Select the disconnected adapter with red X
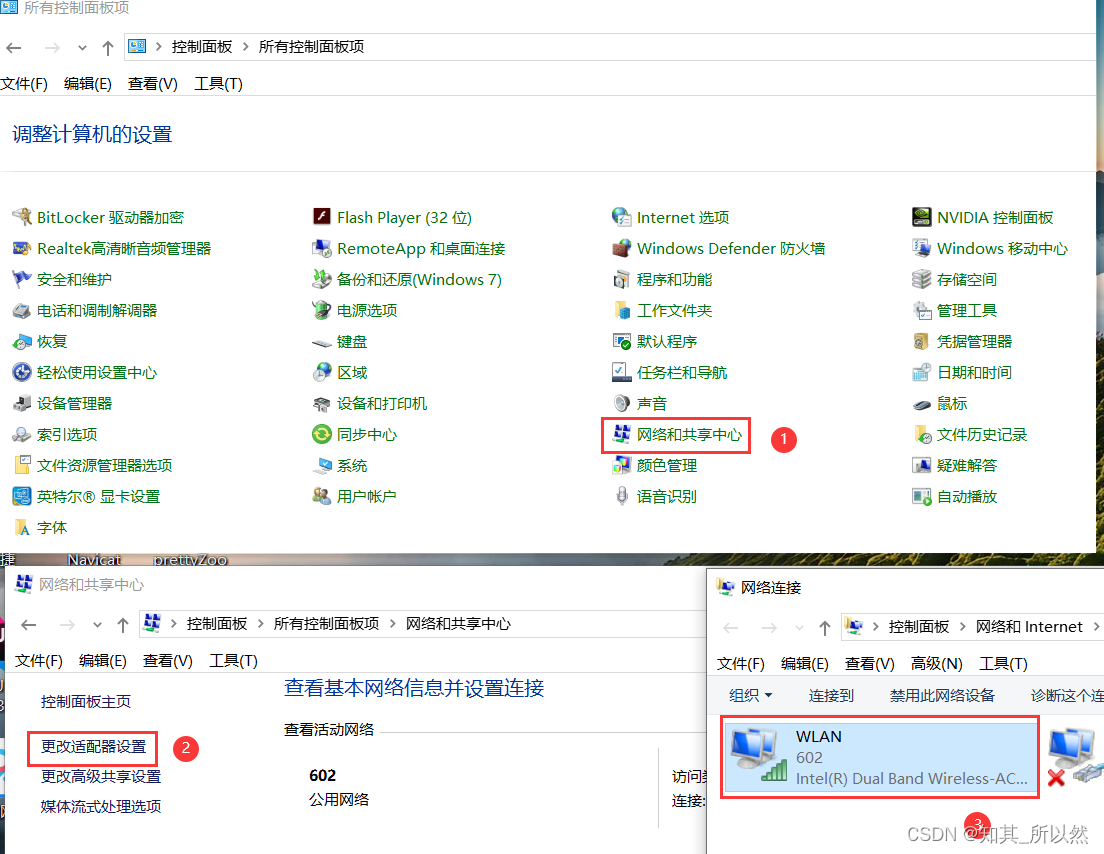 pyautogui.click(x=1074, y=758)
